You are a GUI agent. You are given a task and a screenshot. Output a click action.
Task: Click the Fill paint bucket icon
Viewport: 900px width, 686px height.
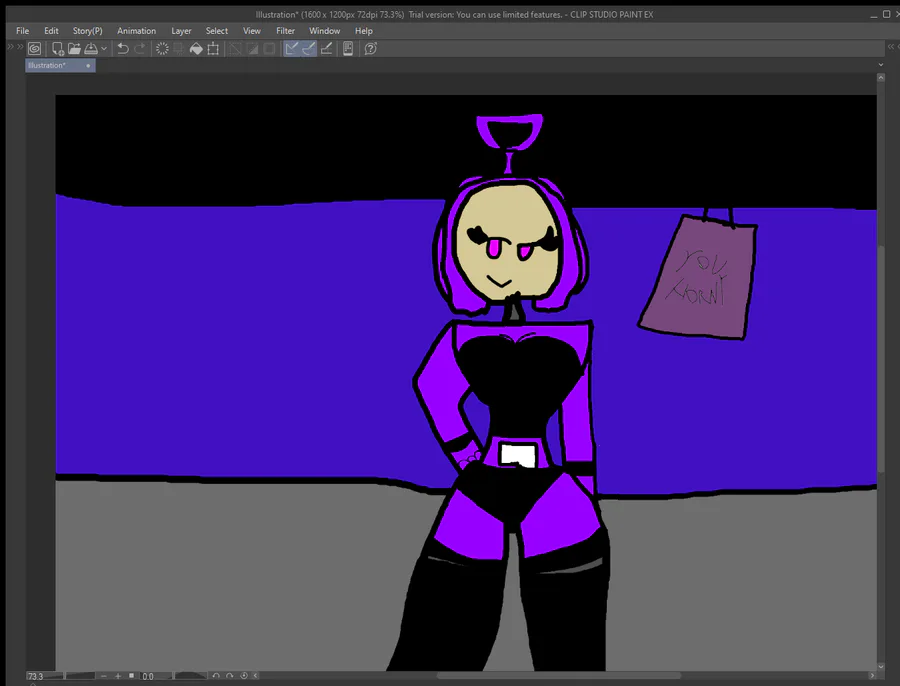196,49
